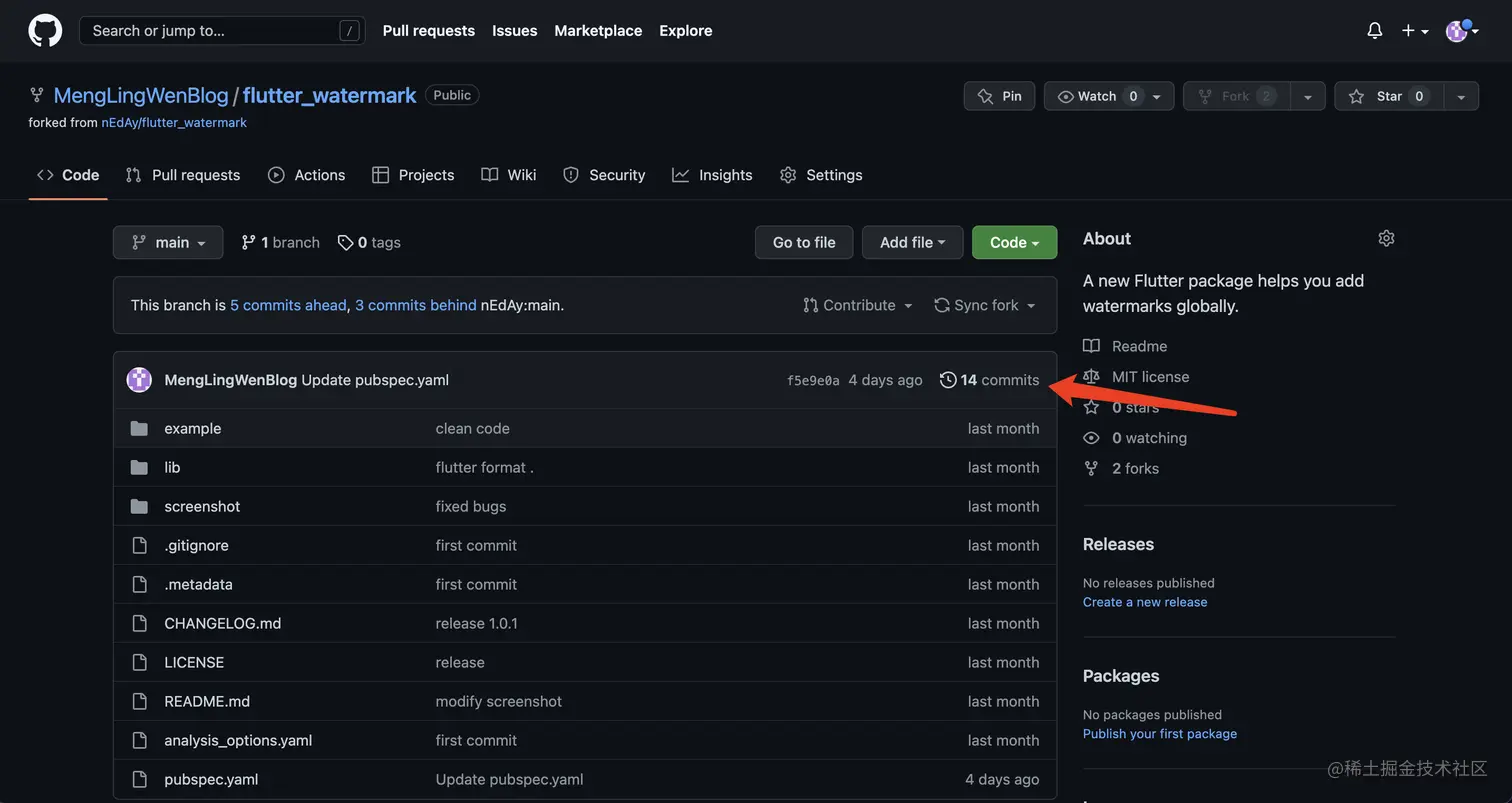View the 1 branch link
Image resolution: width=1512 pixels, height=803 pixels.
coord(280,242)
